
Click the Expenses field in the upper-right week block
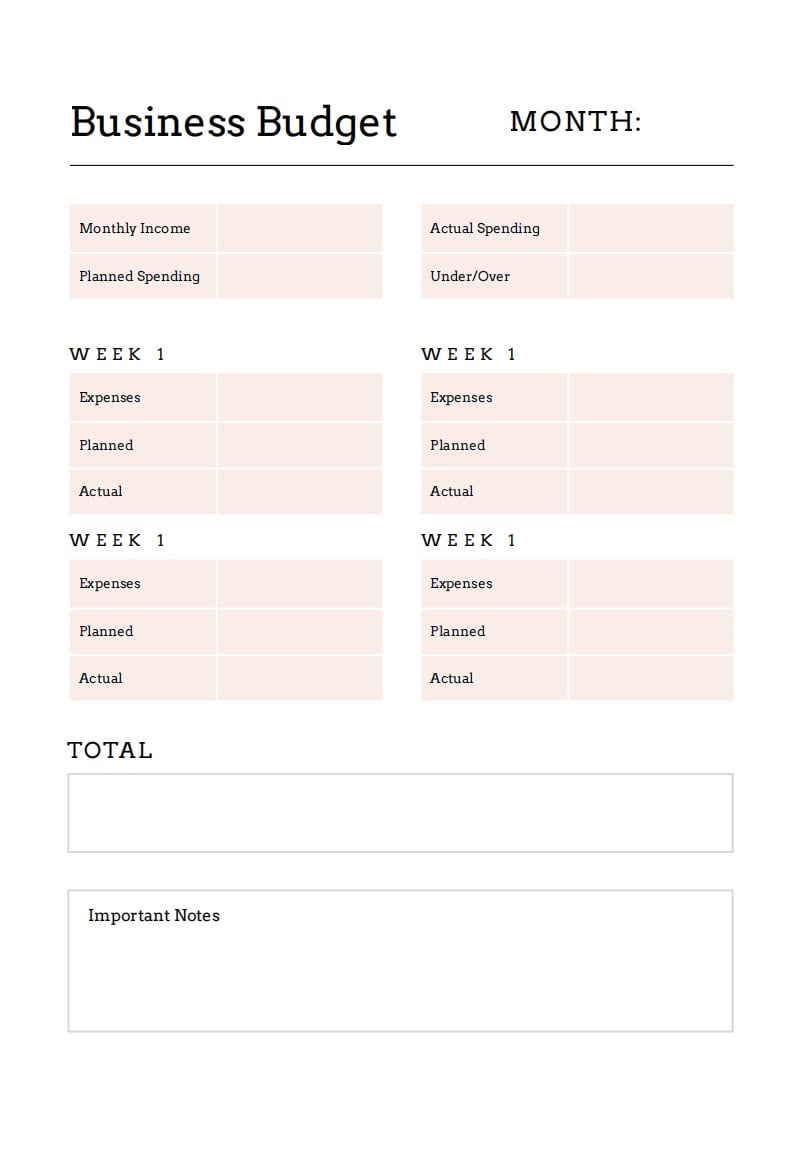651,397
